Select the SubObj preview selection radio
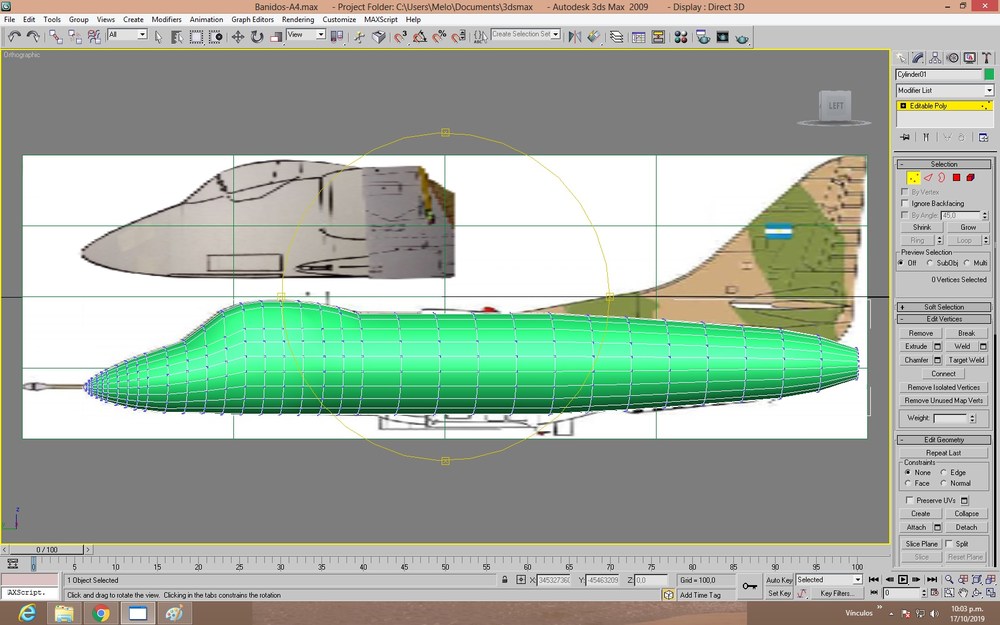Viewport: 1000px width, 625px height. tap(930, 263)
